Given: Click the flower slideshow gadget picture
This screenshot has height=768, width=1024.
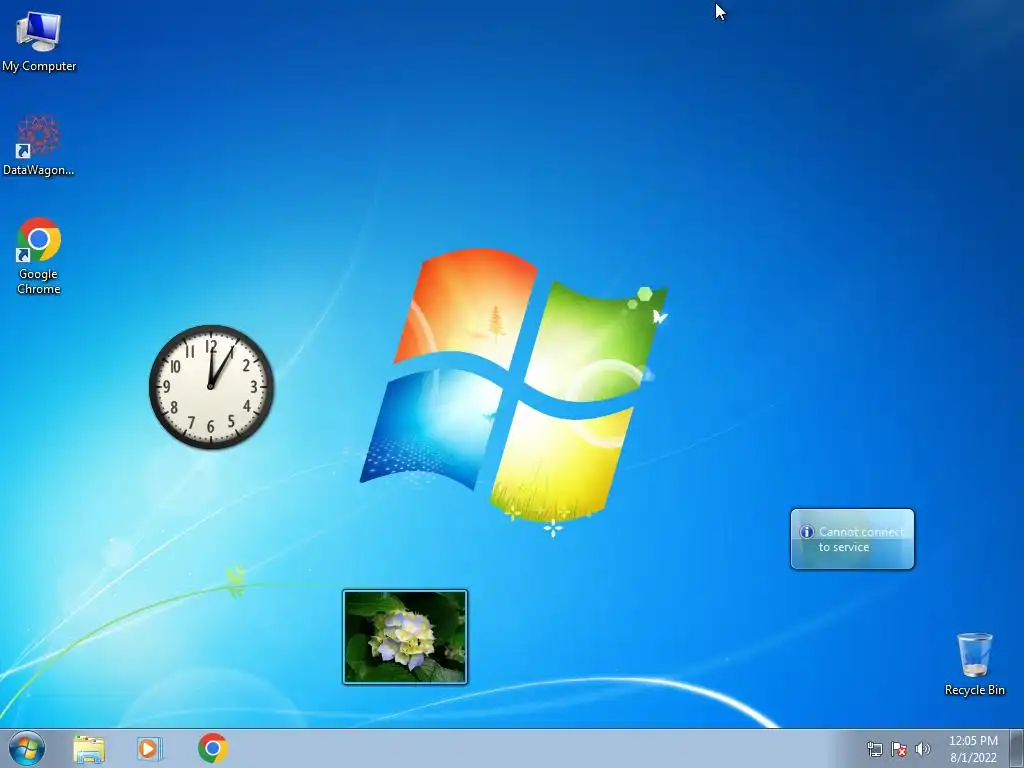Looking at the screenshot, I should pyautogui.click(x=405, y=637).
